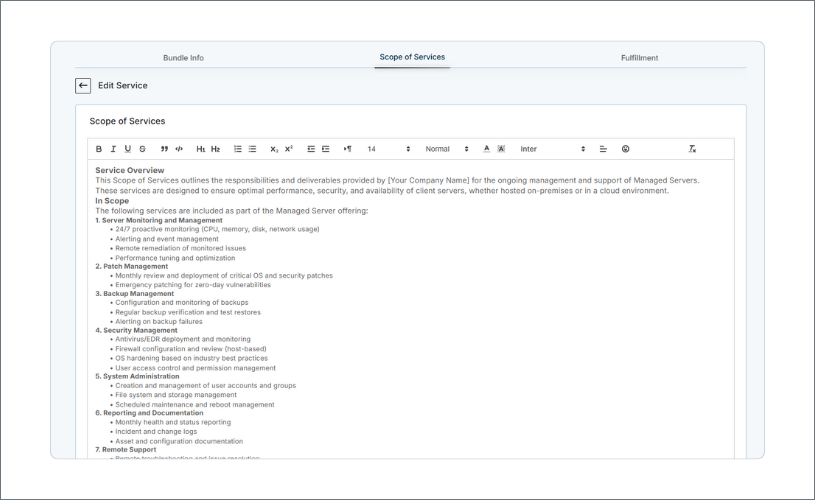Apply Heading 2 style

click(216, 149)
